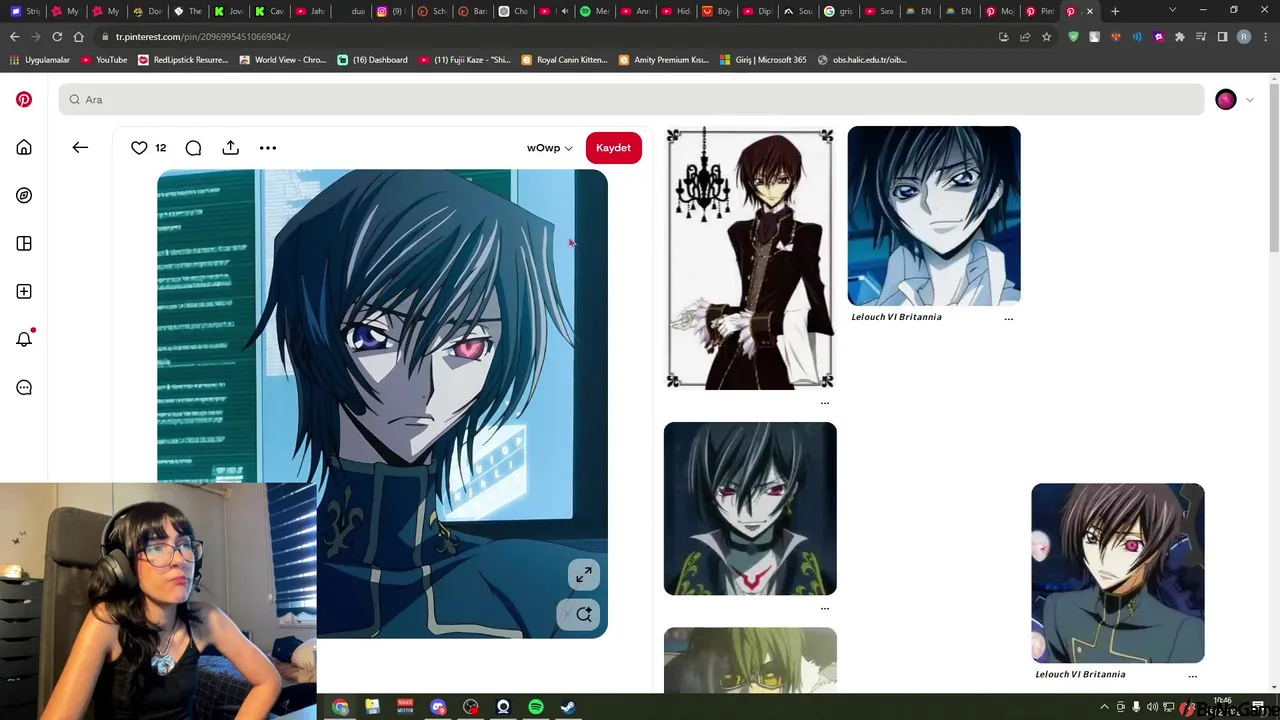This screenshot has height=720, width=1280.
Task: Open Spotify from the taskbar
Action: click(535, 707)
